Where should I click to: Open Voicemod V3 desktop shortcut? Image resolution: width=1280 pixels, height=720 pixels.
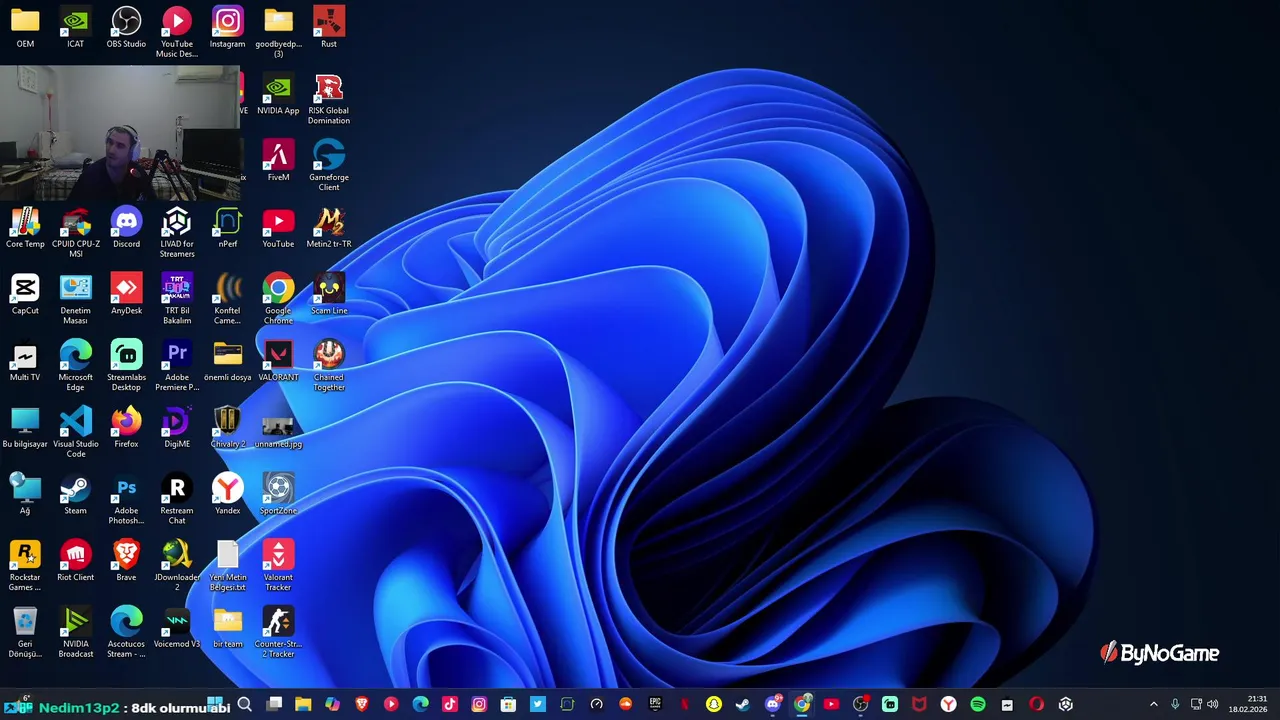(x=177, y=627)
